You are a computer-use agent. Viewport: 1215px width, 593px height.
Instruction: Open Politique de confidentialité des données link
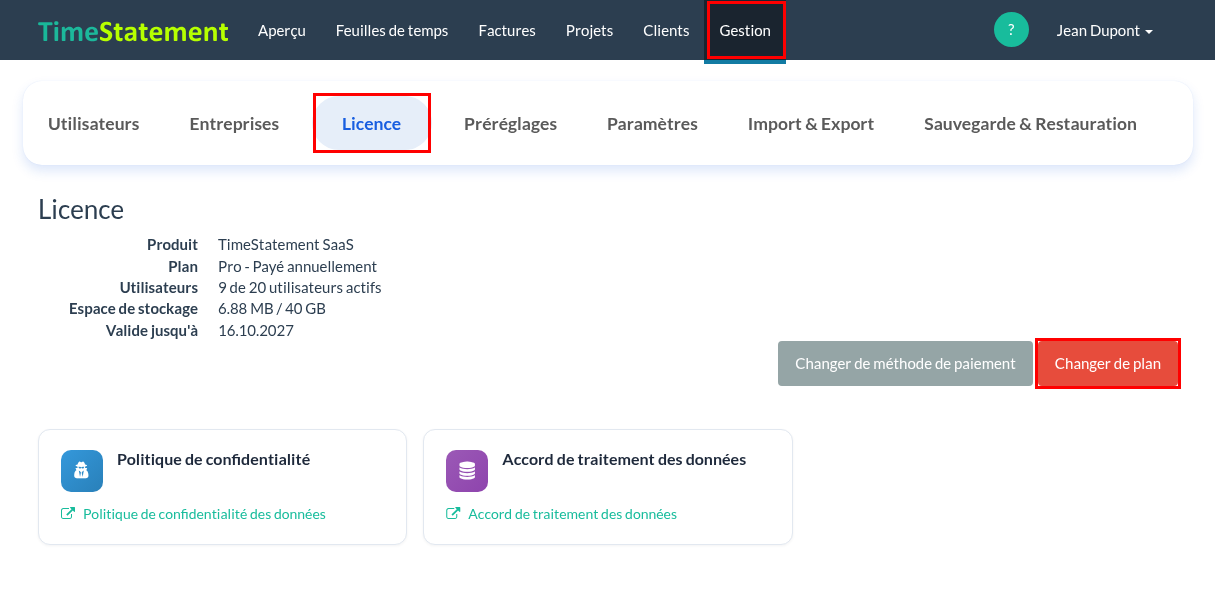[204, 514]
